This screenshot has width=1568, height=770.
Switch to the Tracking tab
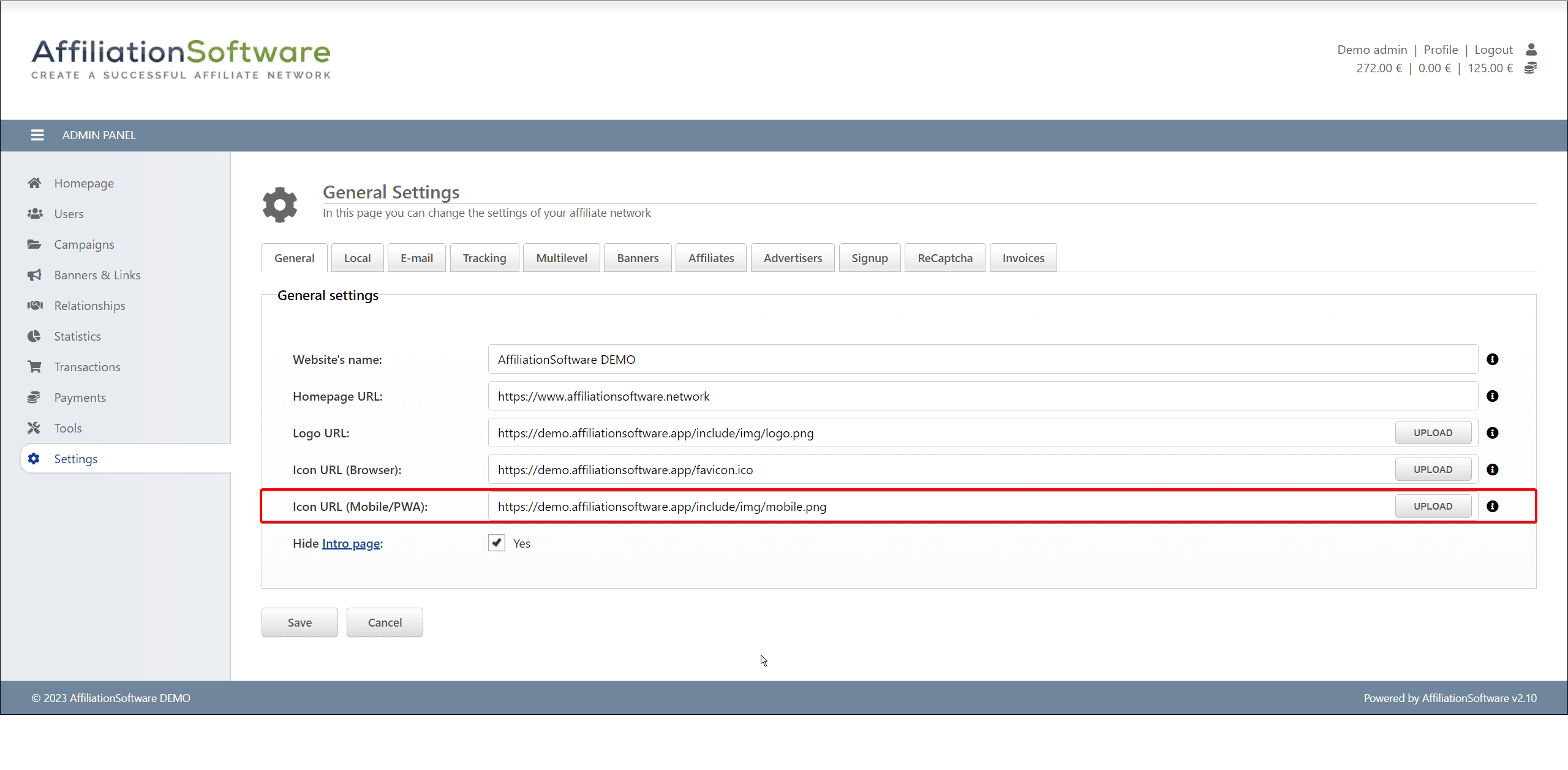point(484,258)
